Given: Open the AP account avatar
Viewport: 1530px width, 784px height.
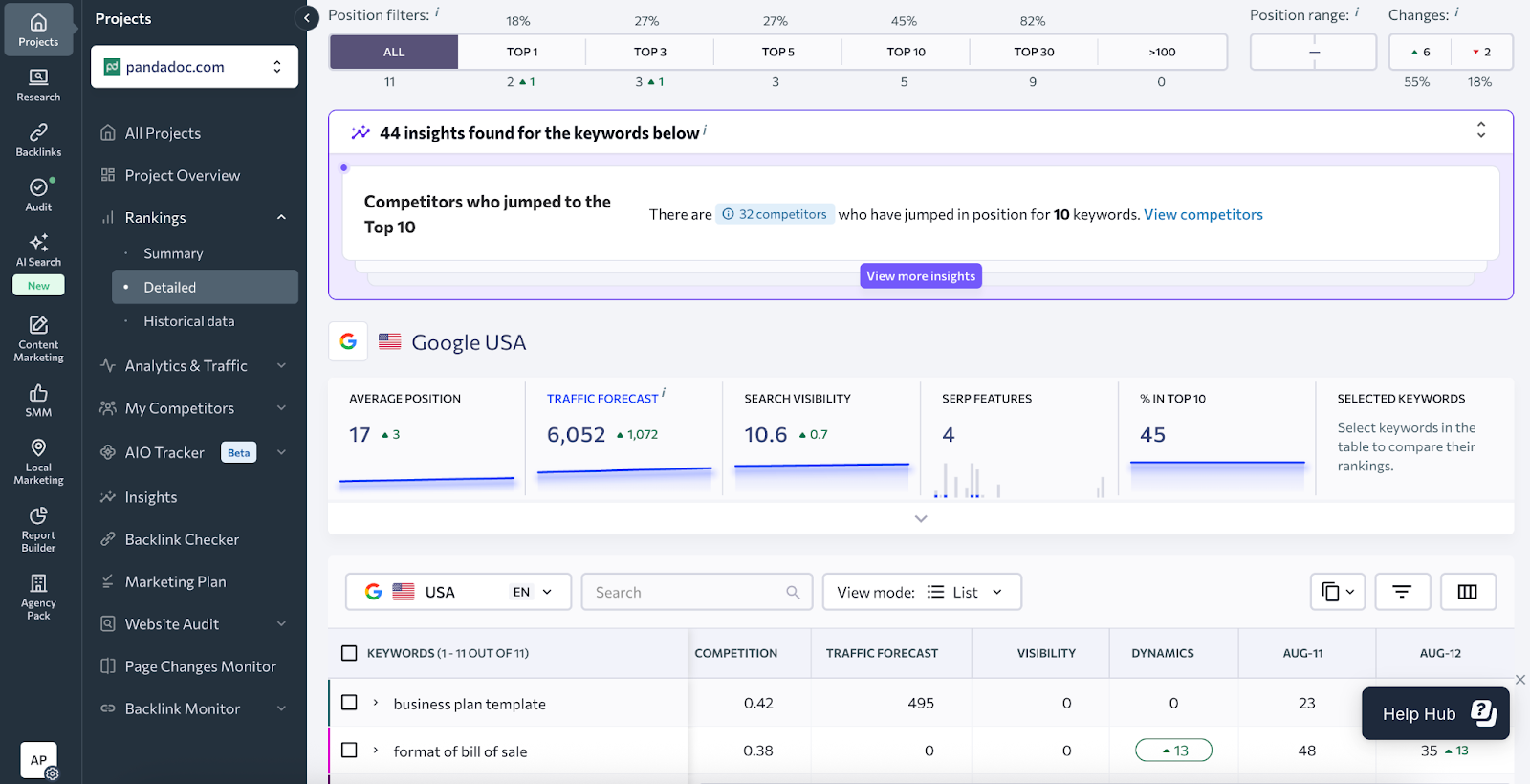Looking at the screenshot, I should [x=38, y=760].
